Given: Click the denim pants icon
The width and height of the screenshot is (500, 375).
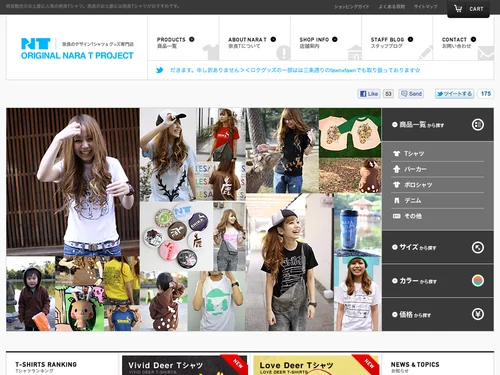Looking at the screenshot, I should [396, 200].
